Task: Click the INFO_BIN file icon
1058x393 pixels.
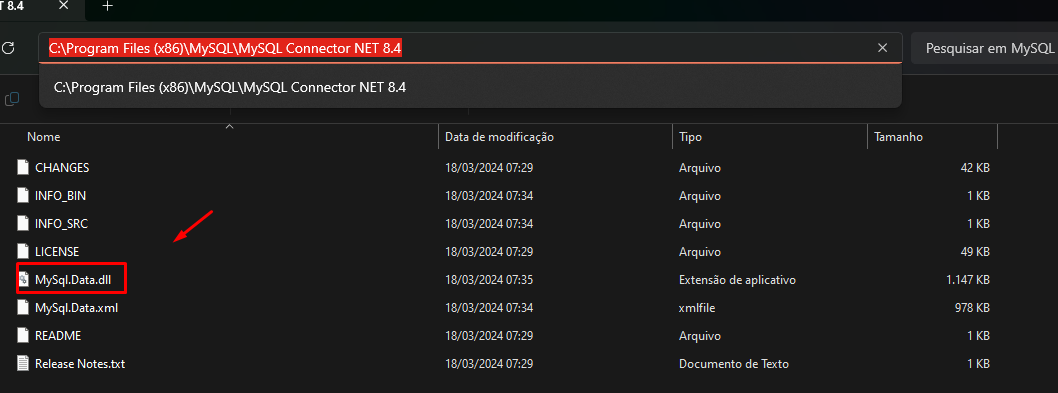Action: 24,196
